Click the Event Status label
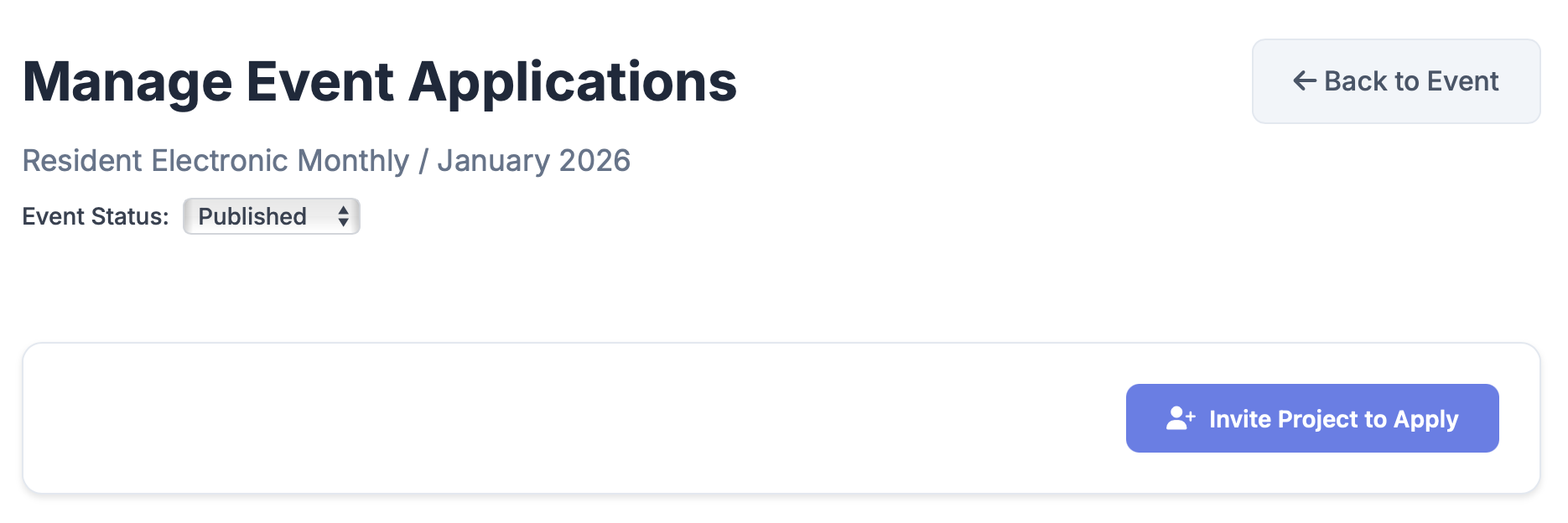The image size is (1568, 523). click(x=96, y=216)
